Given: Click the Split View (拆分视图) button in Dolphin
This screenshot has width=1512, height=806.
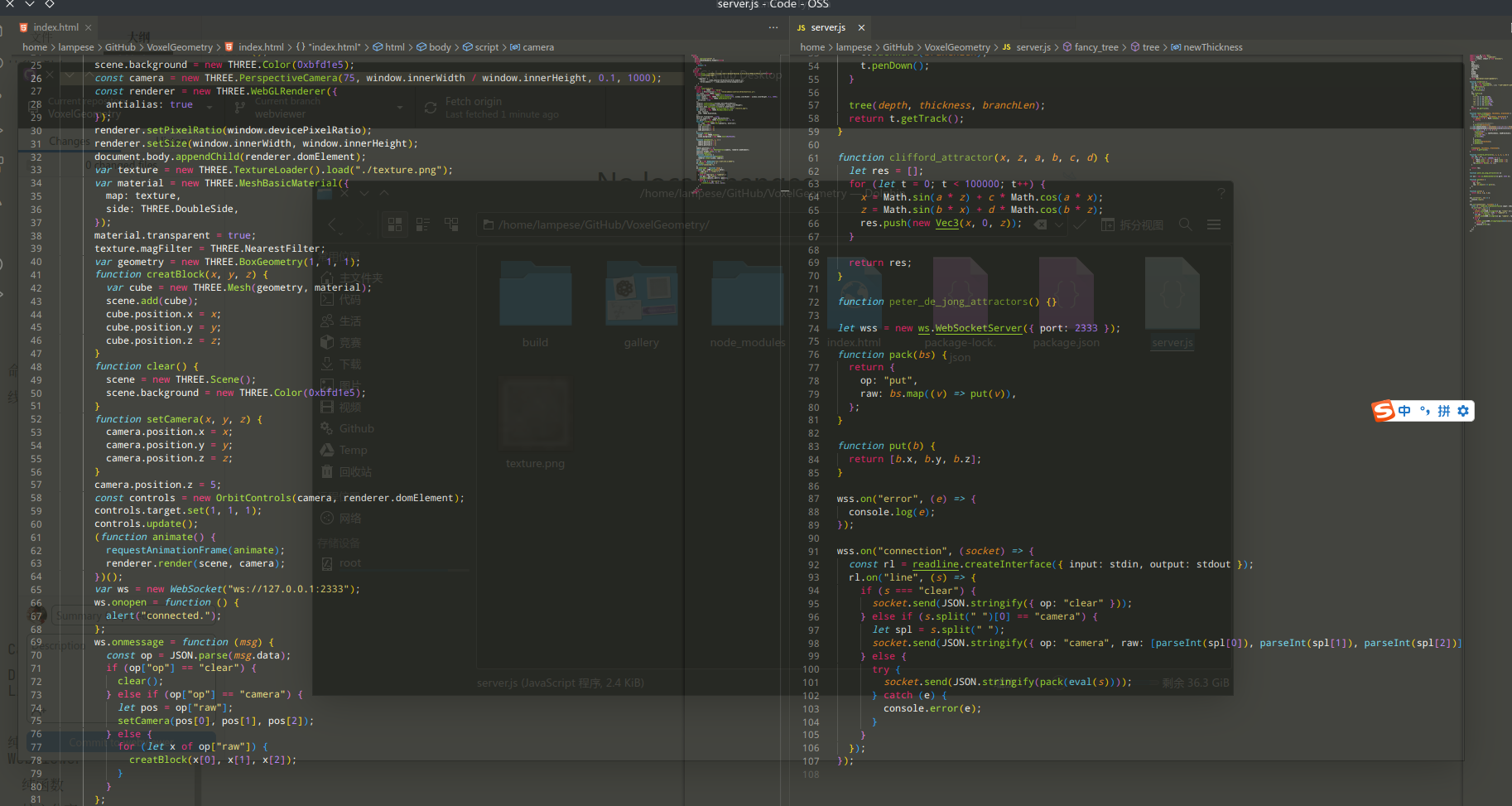Looking at the screenshot, I should [x=1132, y=224].
